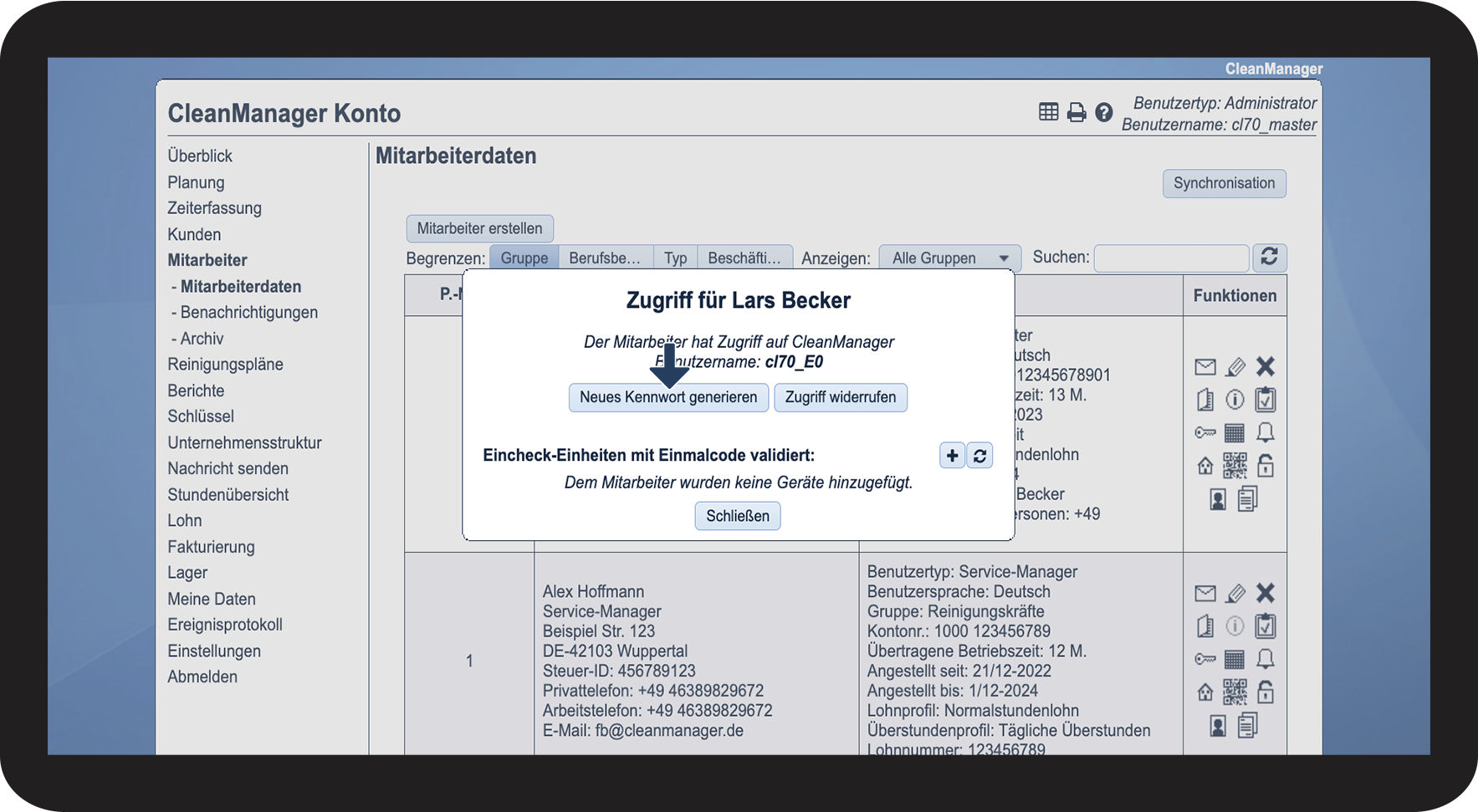Image resolution: width=1478 pixels, height=812 pixels.
Task: Select the Berufsbe… filter tab
Action: tap(605, 258)
